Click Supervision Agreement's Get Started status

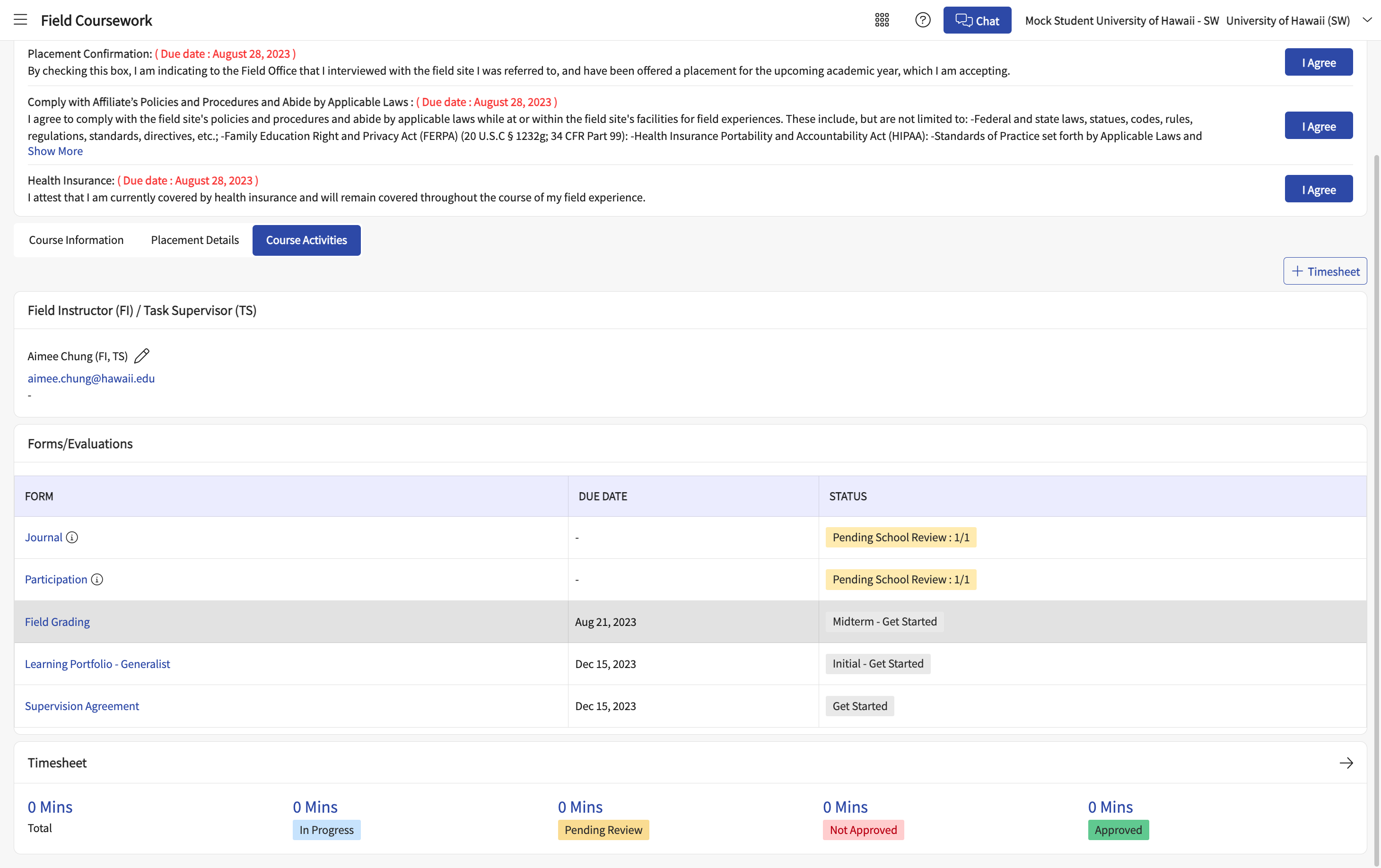coord(860,706)
